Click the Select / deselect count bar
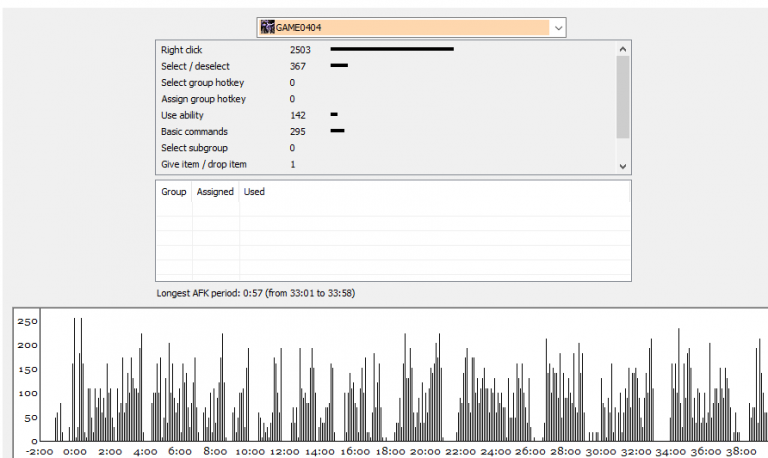The height and width of the screenshot is (458, 768). coord(339,65)
